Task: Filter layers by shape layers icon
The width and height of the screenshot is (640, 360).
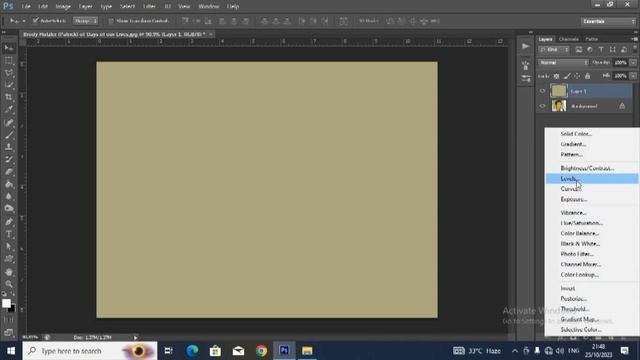Action: pyautogui.click(x=612, y=50)
